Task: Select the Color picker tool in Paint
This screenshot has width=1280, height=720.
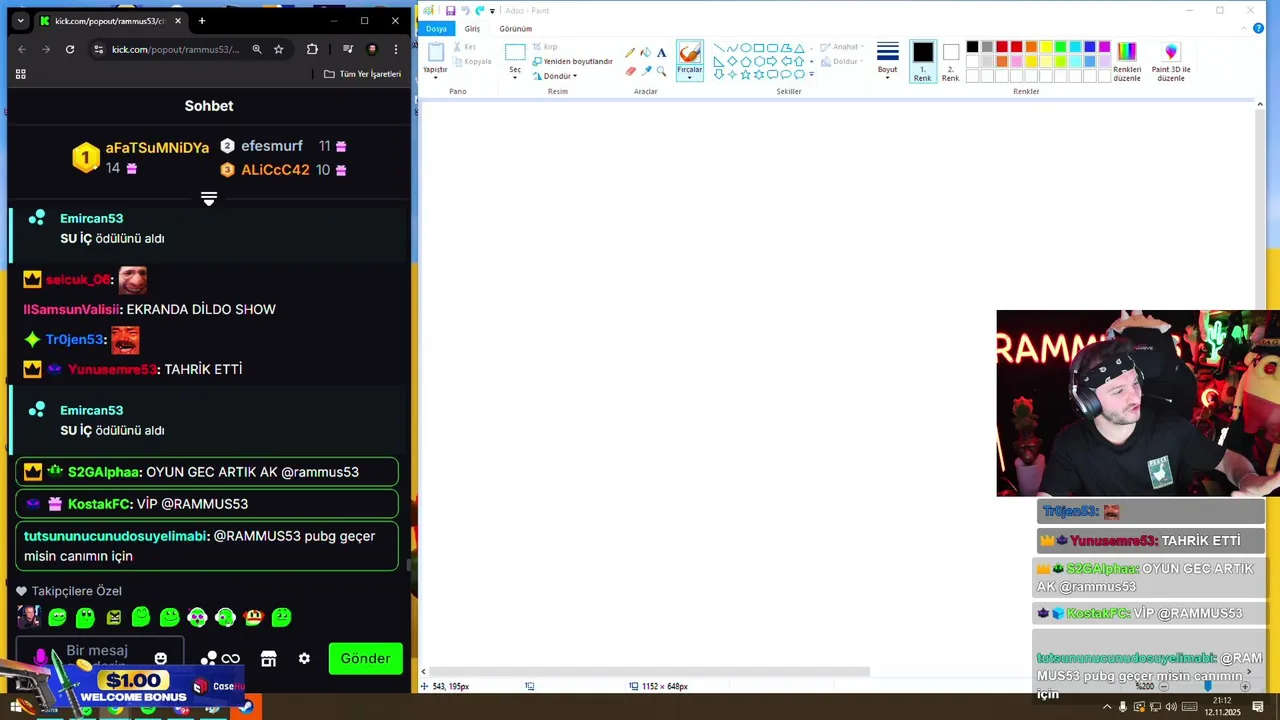Action: click(646, 71)
